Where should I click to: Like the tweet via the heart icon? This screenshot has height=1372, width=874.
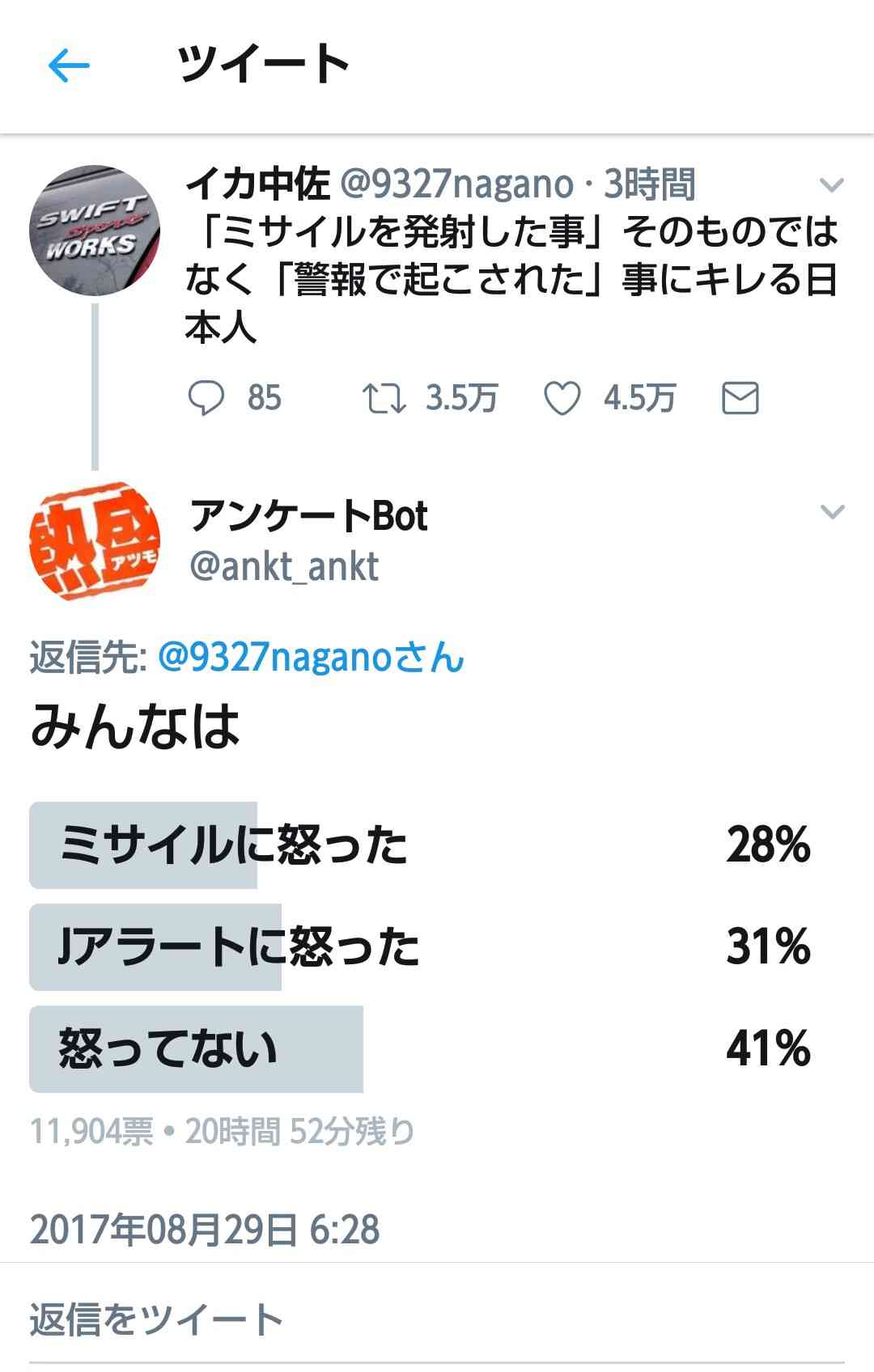[562, 398]
